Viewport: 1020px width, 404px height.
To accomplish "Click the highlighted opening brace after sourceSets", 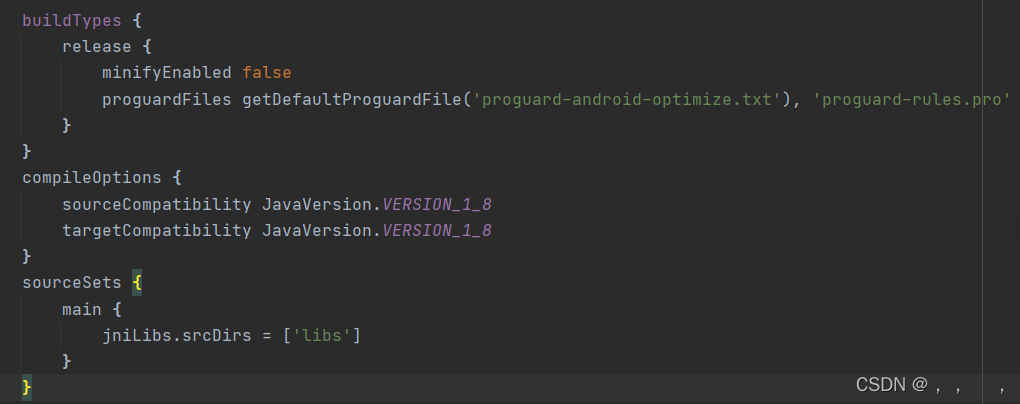I will tap(137, 283).
